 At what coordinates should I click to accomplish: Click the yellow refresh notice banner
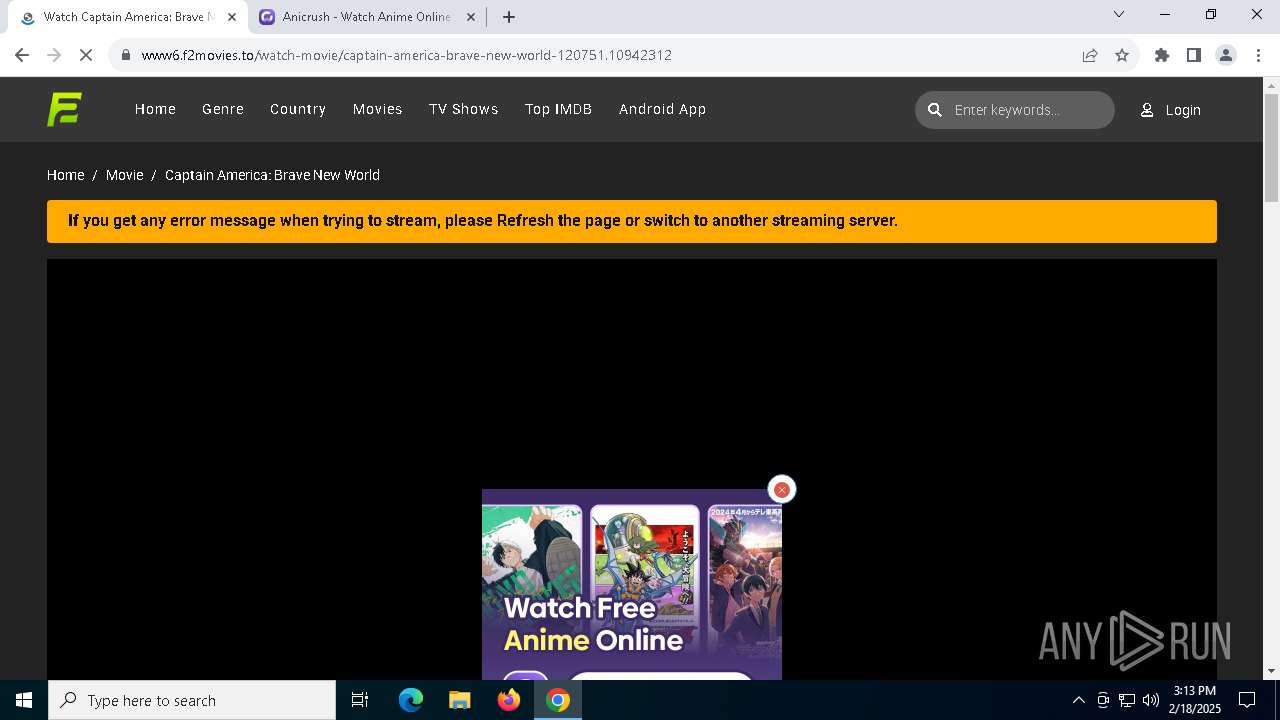tap(632, 221)
